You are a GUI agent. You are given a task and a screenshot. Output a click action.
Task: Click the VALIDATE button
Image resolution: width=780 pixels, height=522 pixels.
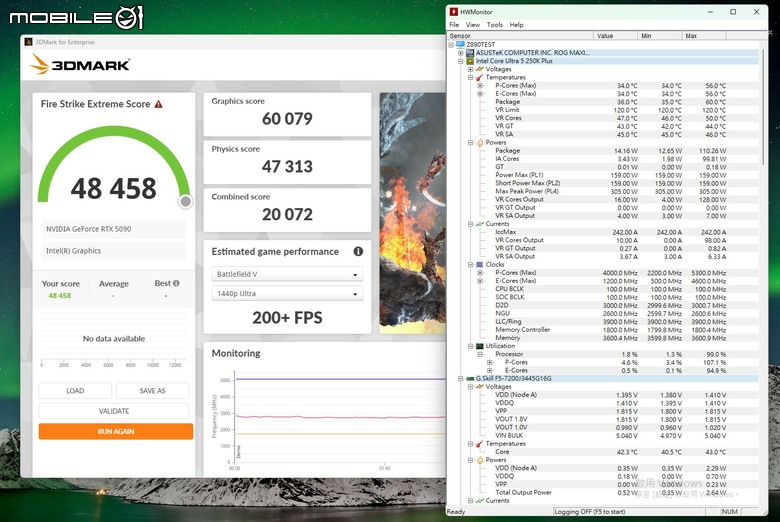click(114, 411)
